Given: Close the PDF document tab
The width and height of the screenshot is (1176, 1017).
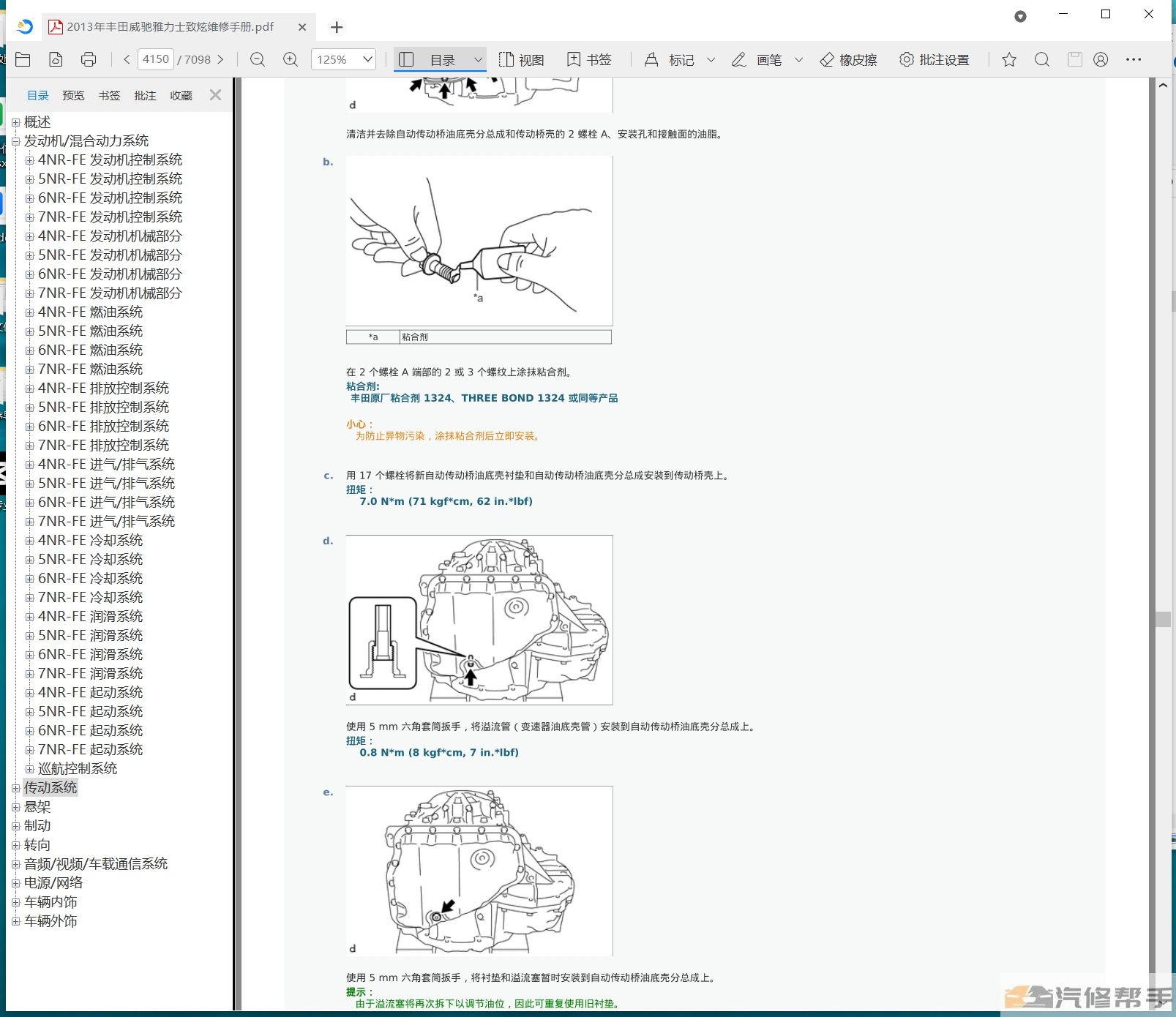Looking at the screenshot, I should [302, 27].
